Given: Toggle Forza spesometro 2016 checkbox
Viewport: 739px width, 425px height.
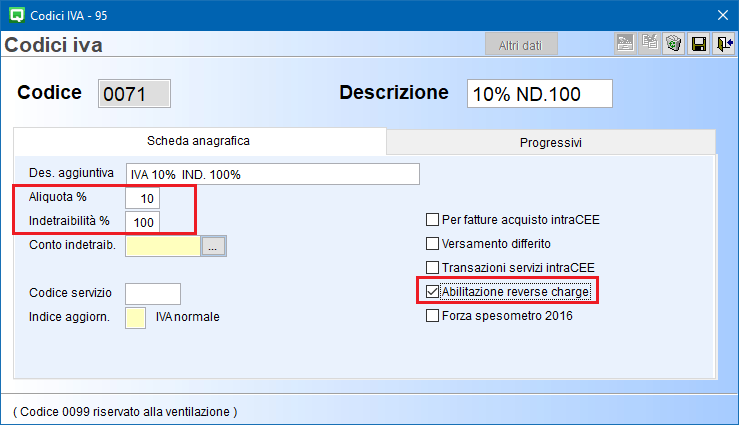Looking at the screenshot, I should (433, 316).
